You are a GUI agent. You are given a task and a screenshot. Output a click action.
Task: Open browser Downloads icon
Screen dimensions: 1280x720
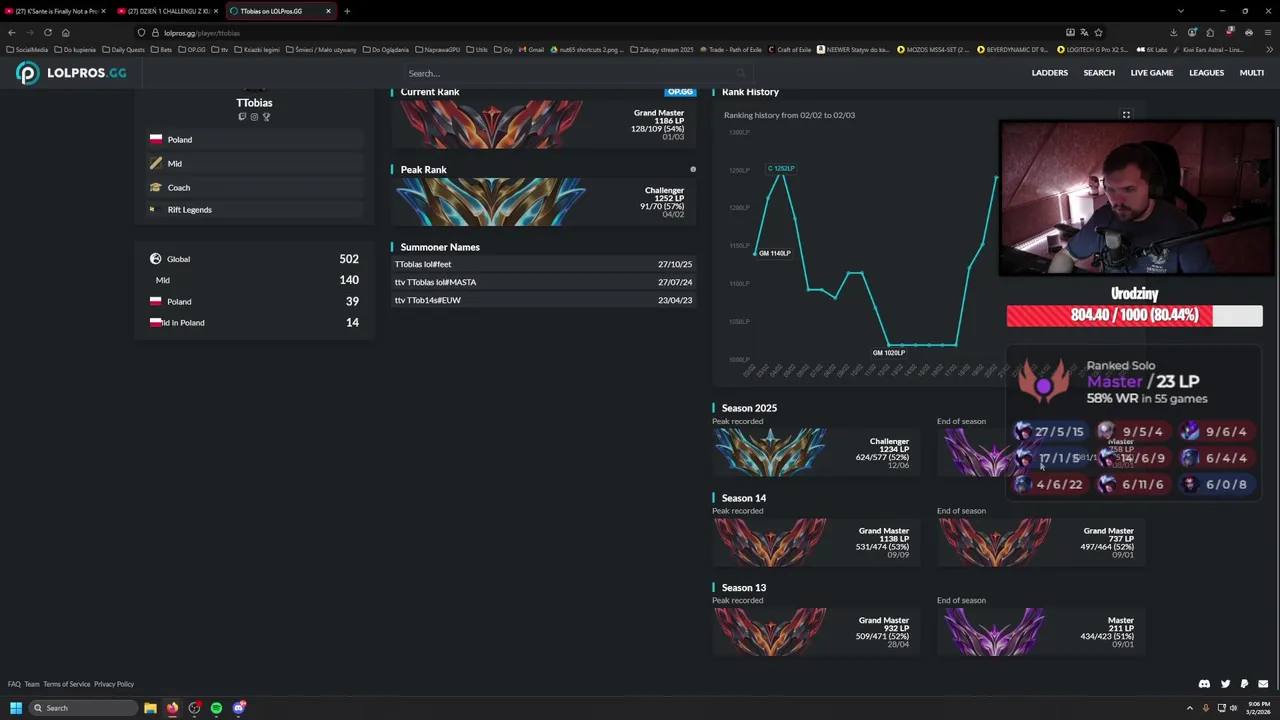1174,32
